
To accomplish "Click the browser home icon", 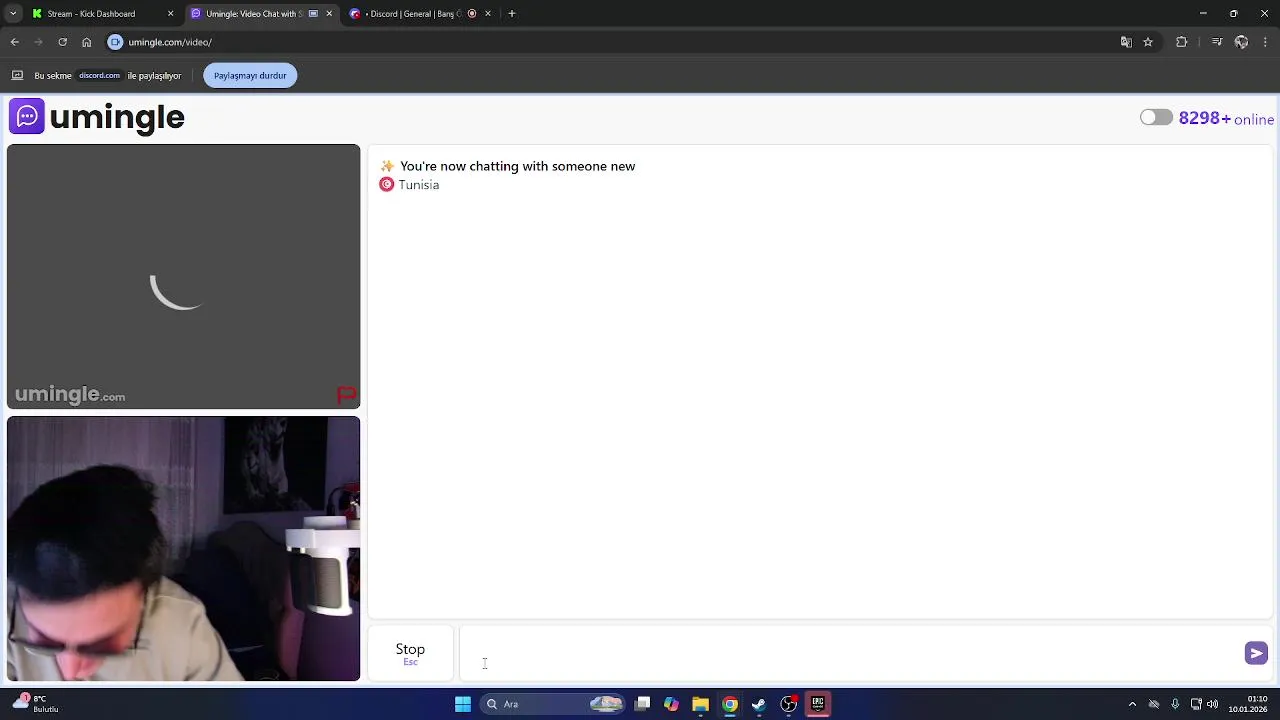I will (87, 42).
